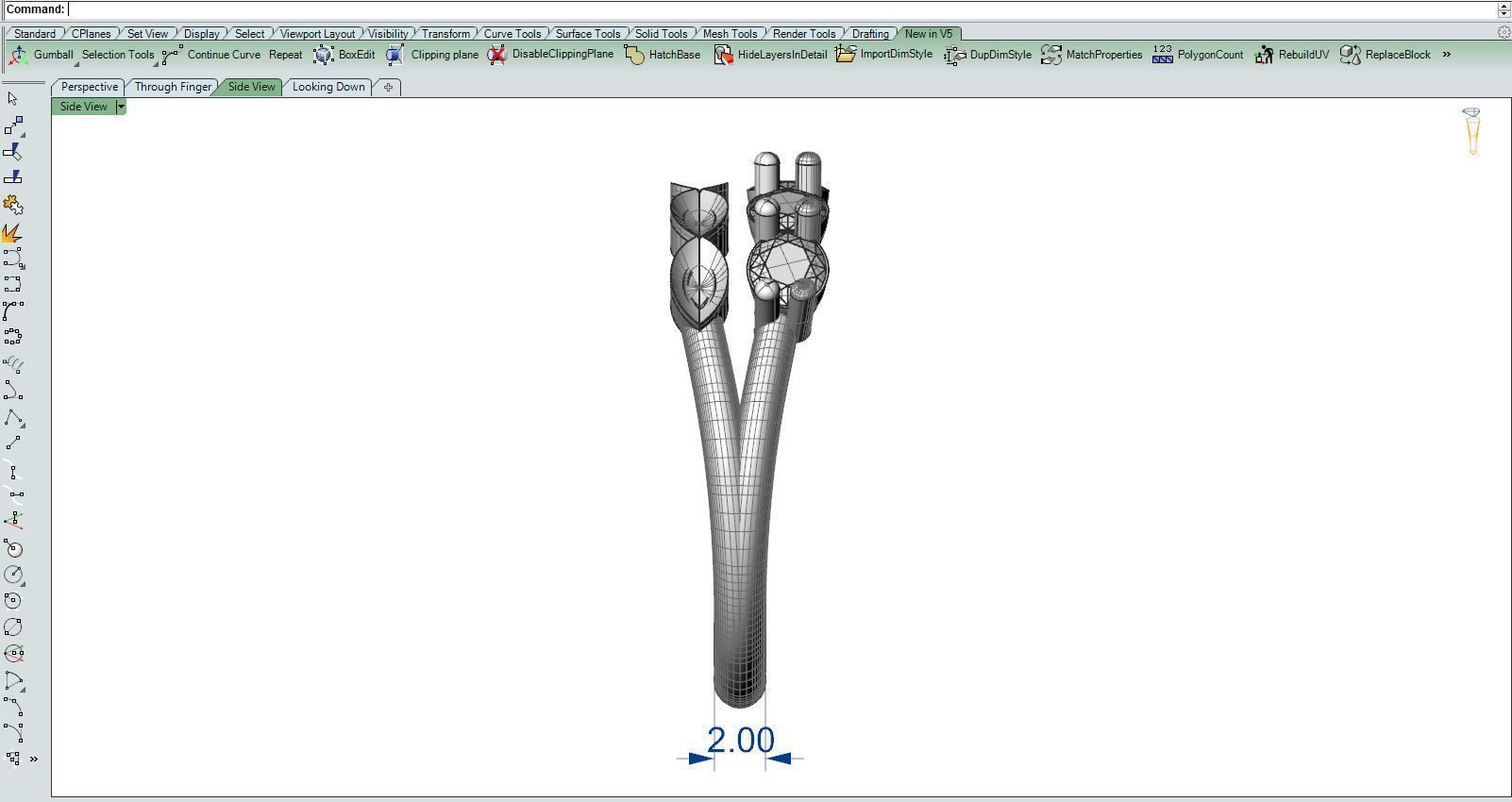Click the Explode tool icon
This screenshot has width=1512, height=802.
pyautogui.click(x=13, y=231)
